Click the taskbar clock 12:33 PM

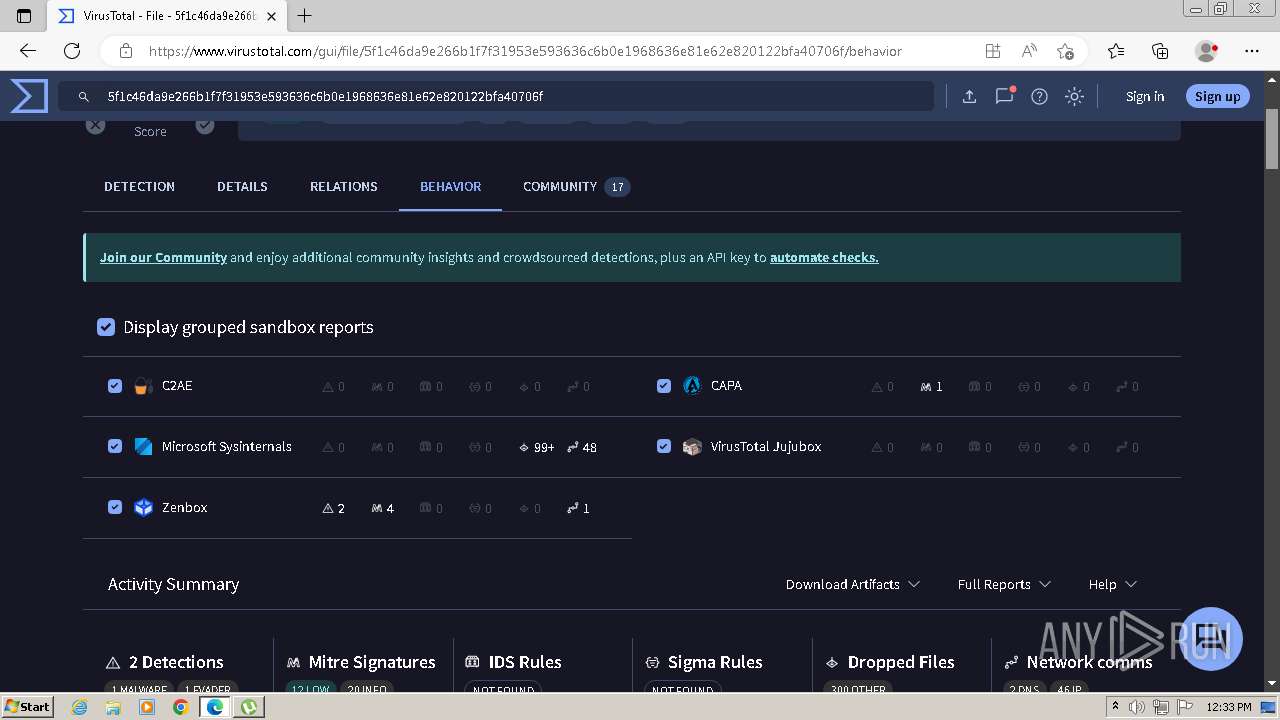[1229, 707]
